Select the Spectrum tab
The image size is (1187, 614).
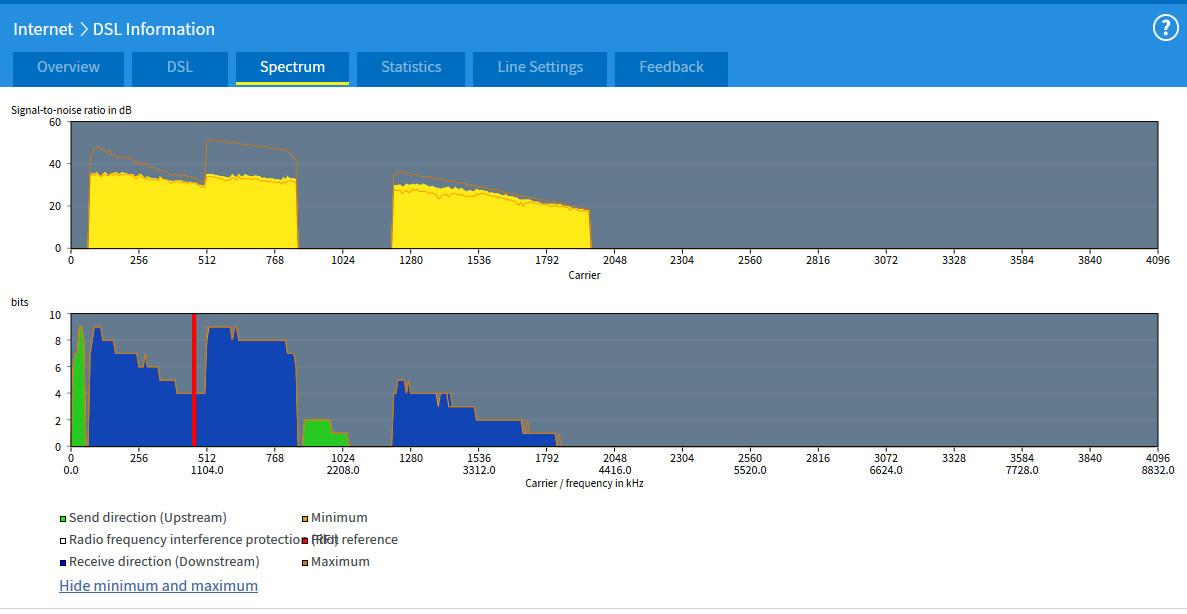point(292,67)
